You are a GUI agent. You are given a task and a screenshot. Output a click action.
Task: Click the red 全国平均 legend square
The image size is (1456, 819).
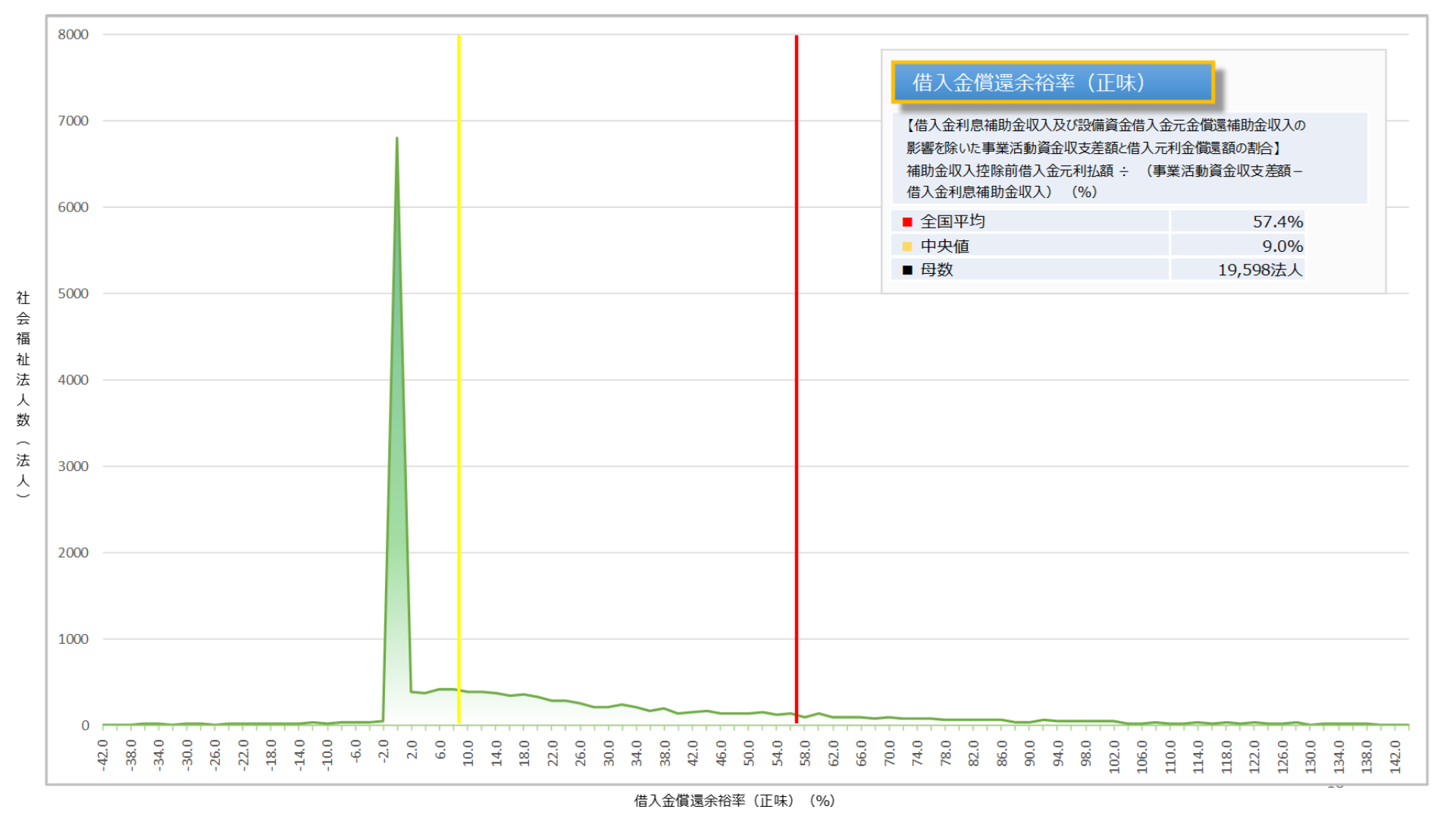tap(907, 222)
